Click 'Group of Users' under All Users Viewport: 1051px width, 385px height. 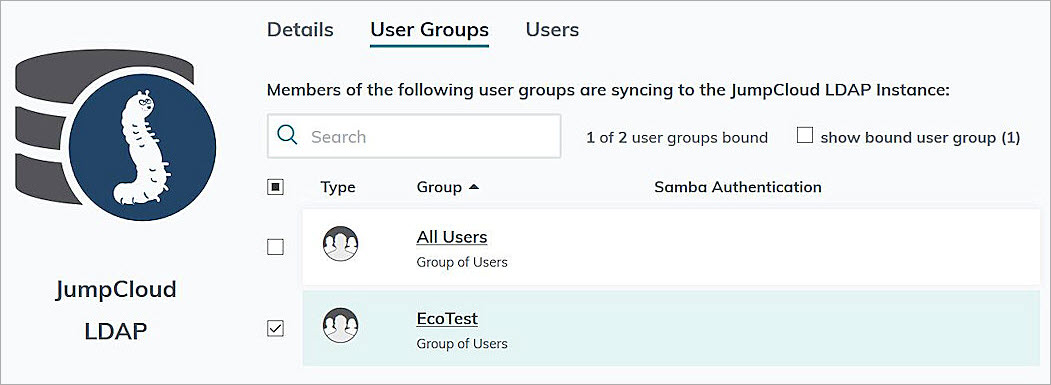[462, 262]
